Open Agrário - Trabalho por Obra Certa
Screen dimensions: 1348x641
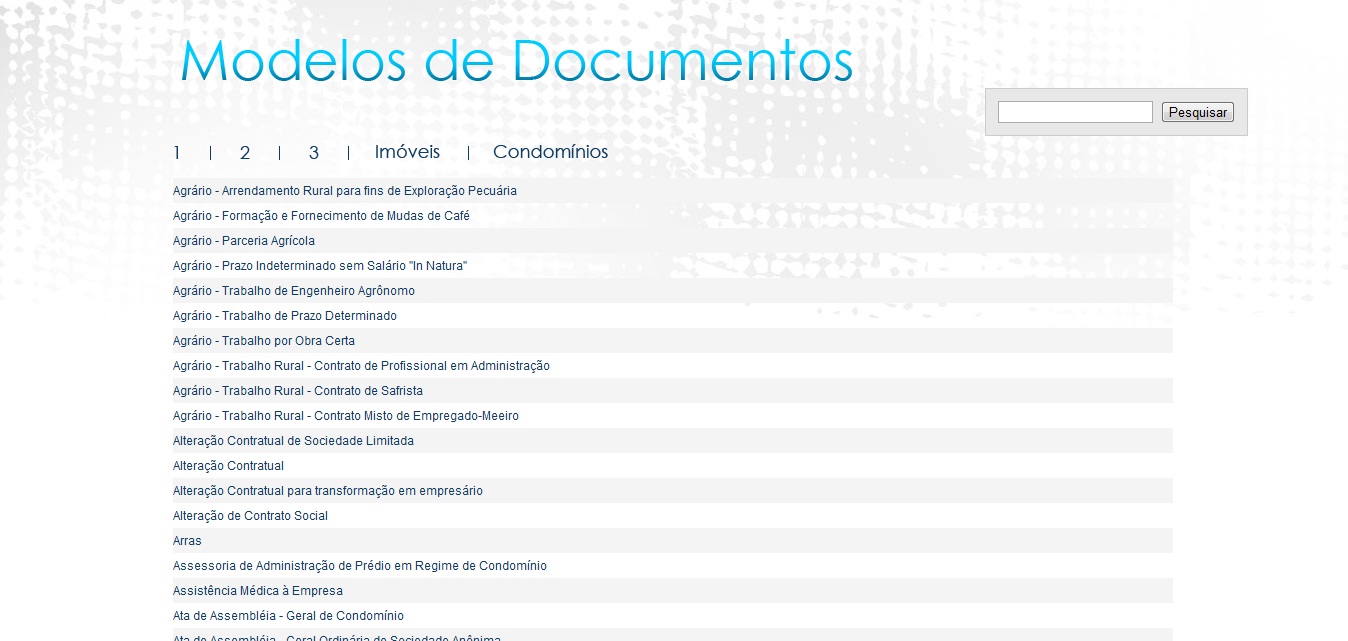266,340
